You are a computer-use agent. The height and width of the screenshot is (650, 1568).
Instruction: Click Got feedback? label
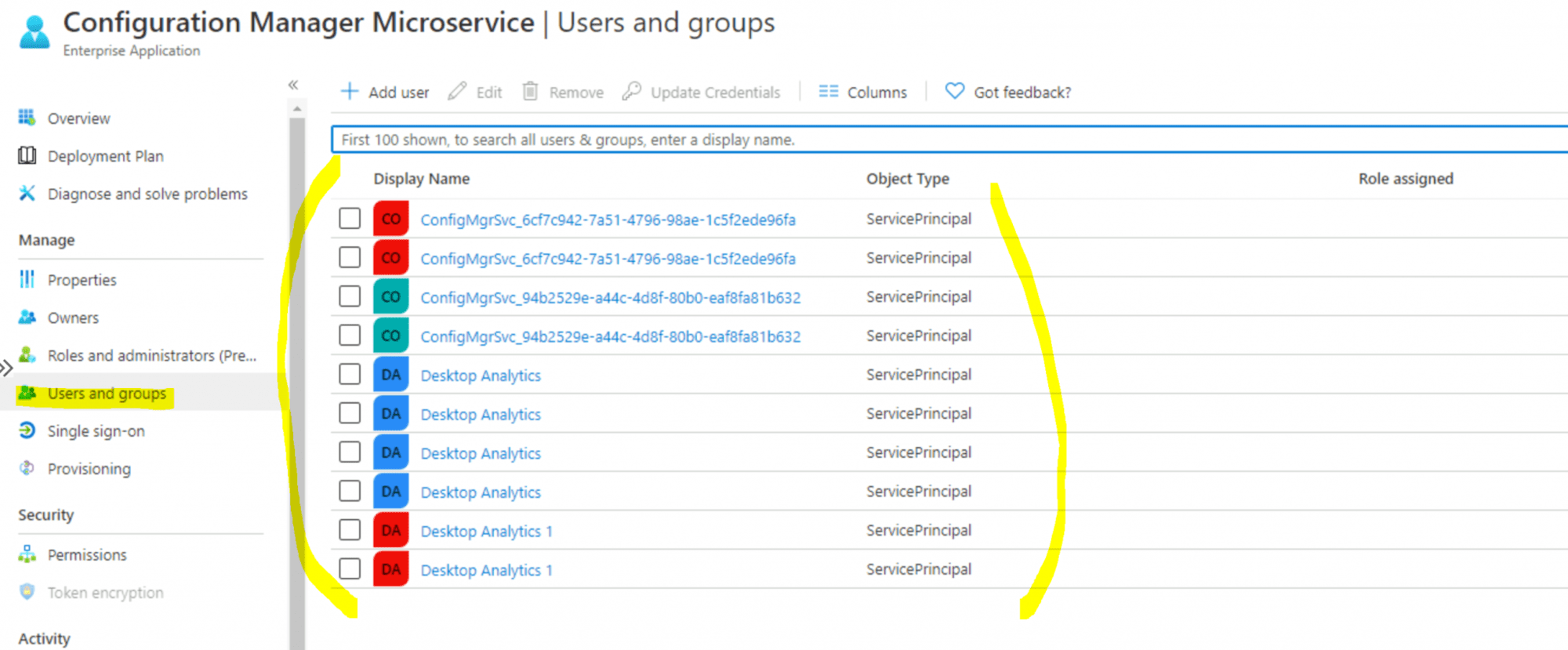pos(1022,93)
